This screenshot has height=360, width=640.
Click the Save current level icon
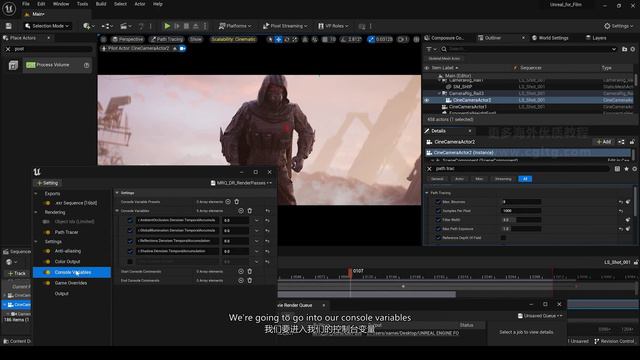[9, 26]
